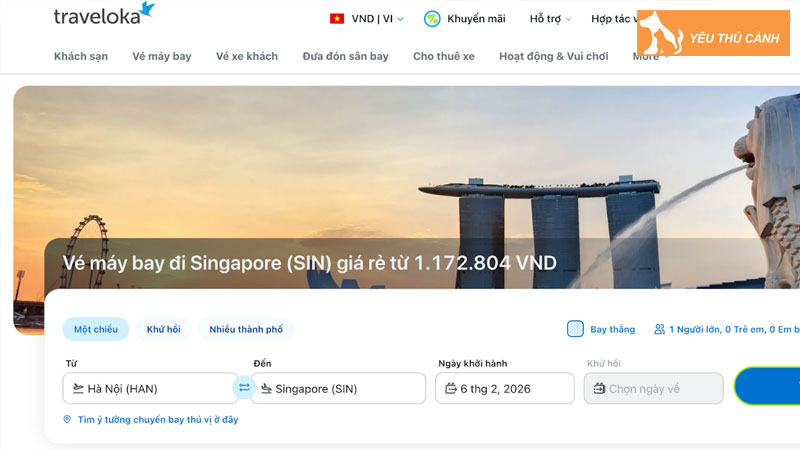This screenshot has height=450, width=800.
Task: Open Đưa đón sân bay section
Action: tap(345, 56)
